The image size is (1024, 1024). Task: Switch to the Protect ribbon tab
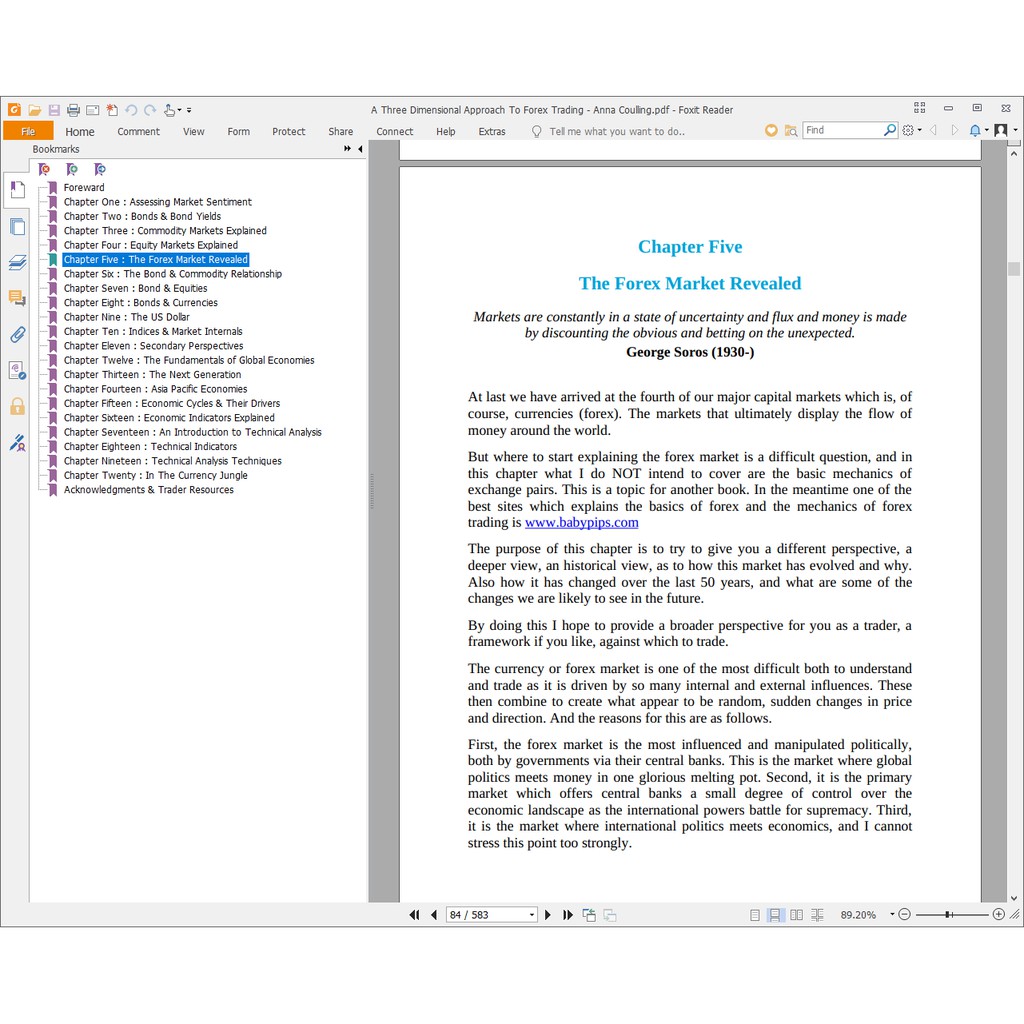tap(289, 131)
